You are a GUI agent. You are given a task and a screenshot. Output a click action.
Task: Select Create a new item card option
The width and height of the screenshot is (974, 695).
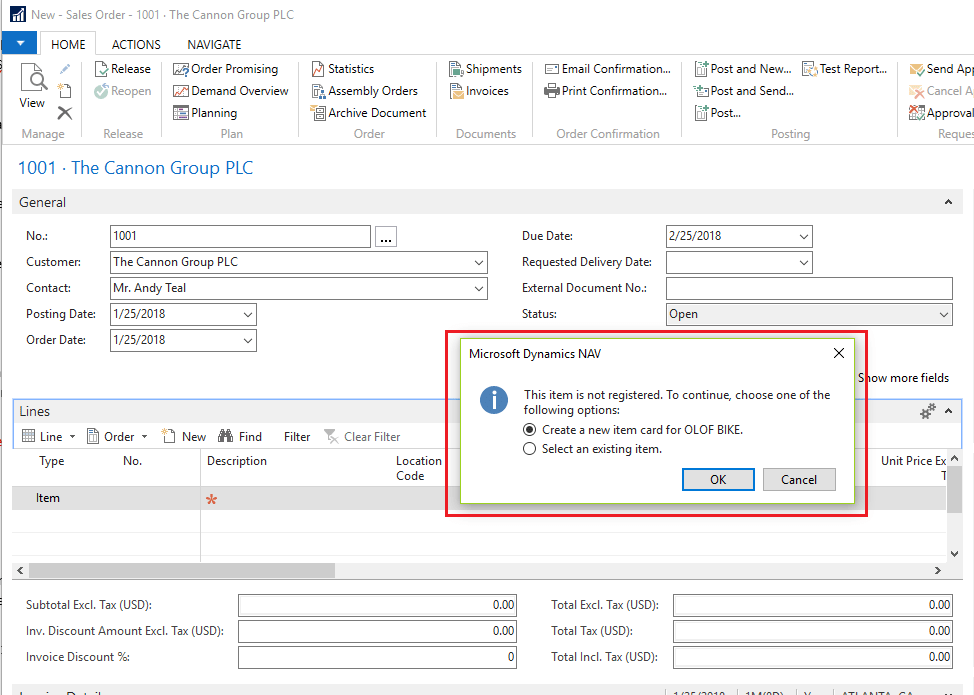pos(634,430)
